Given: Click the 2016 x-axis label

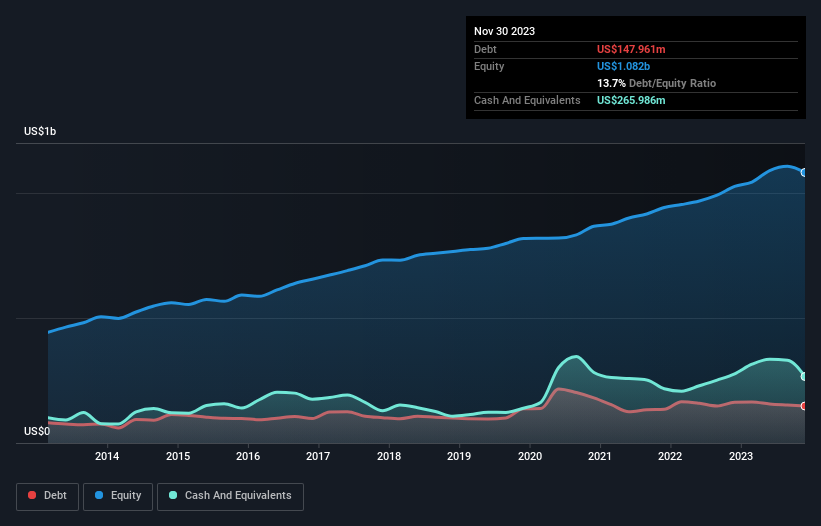Looking at the screenshot, I should tap(248, 456).
